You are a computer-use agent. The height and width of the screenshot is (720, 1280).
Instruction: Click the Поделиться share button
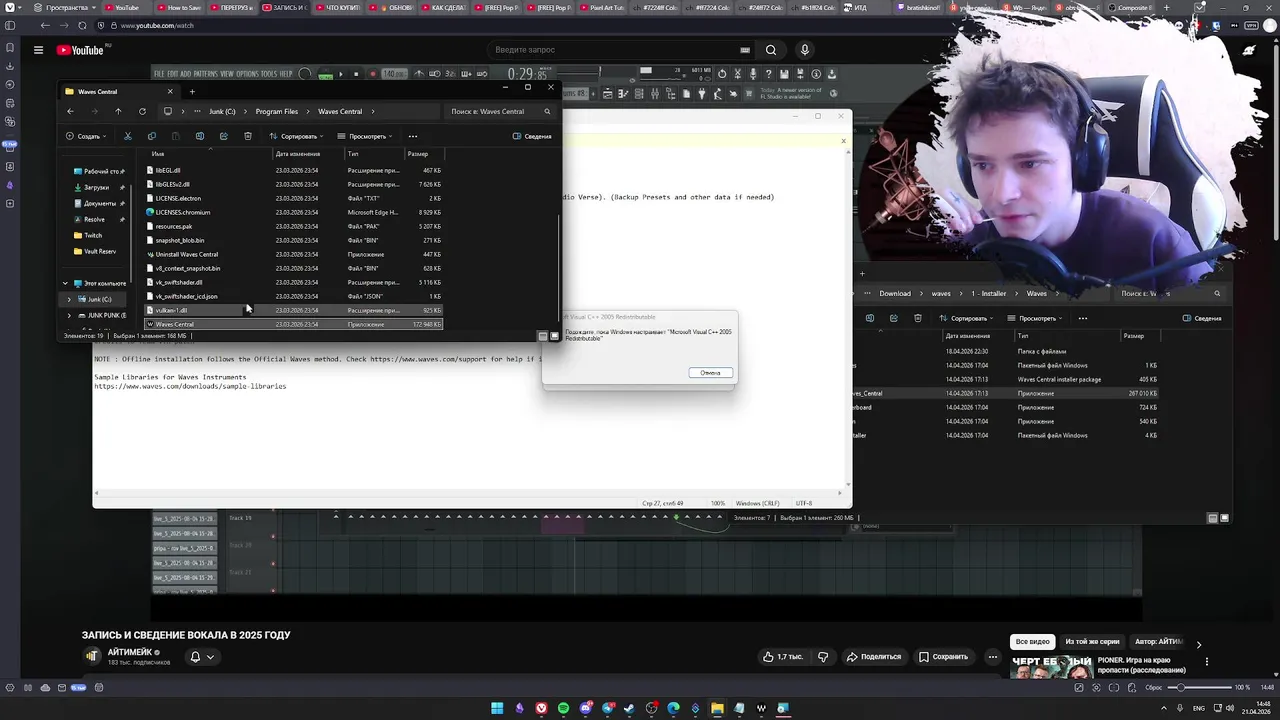click(874, 657)
